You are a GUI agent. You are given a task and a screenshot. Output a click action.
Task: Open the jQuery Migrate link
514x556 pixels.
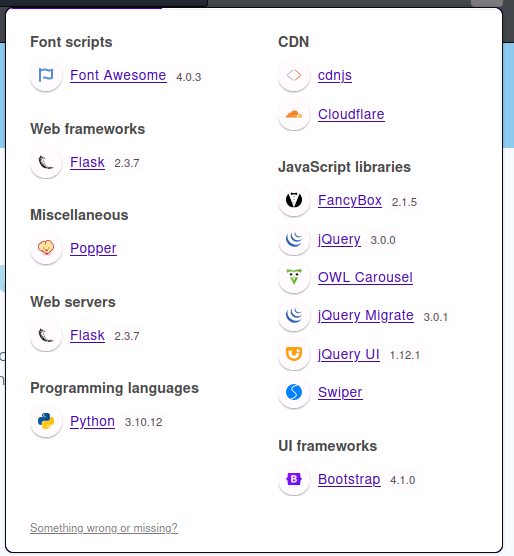(366, 315)
